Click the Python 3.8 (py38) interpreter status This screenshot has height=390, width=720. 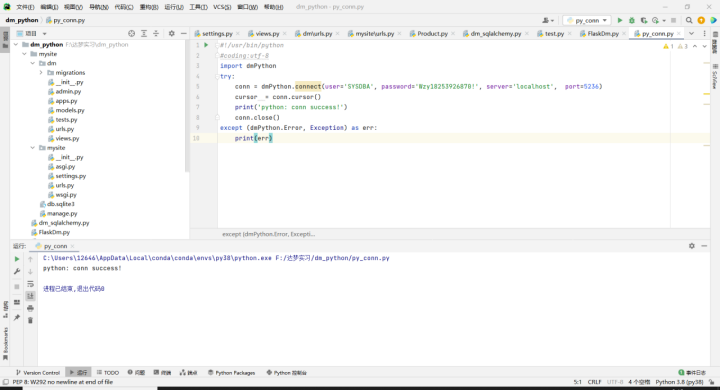point(679,382)
